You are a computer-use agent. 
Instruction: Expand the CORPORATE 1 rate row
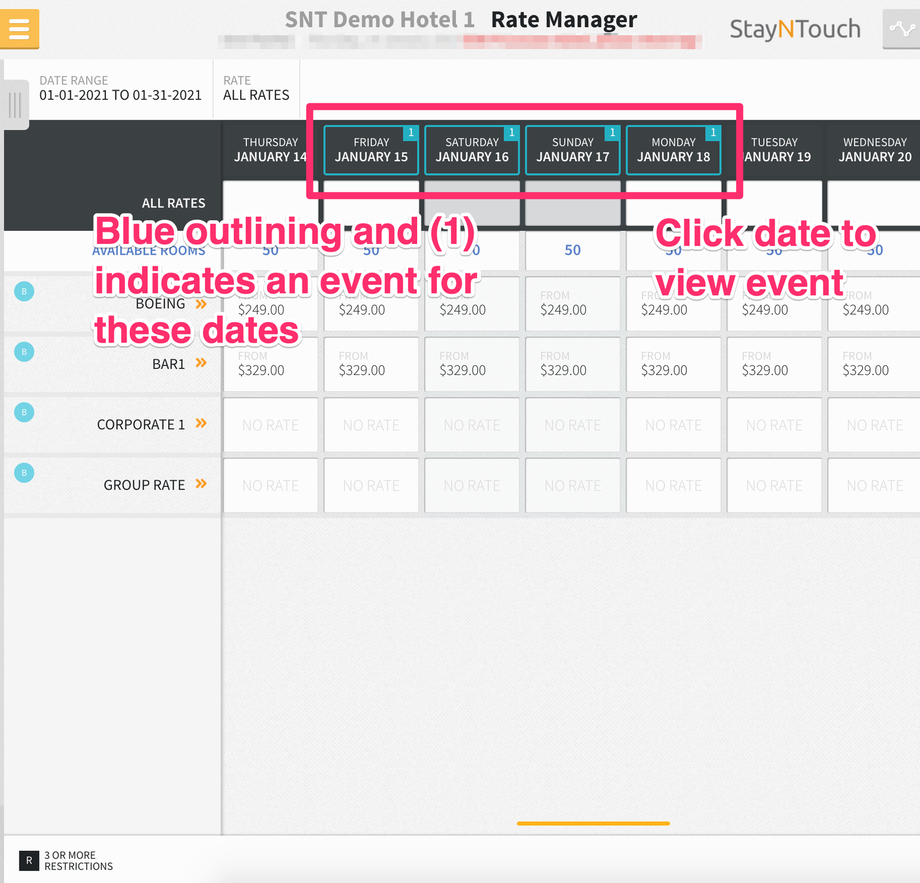[x=201, y=423]
